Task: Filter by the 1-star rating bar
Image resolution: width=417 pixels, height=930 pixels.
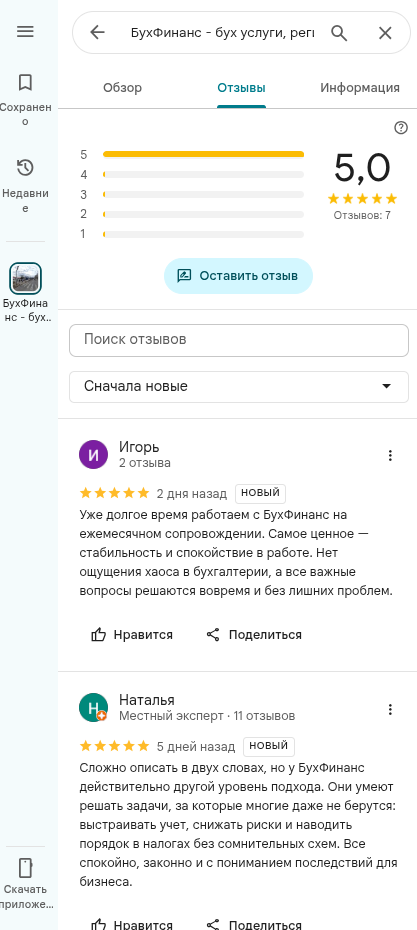Action: click(192, 234)
